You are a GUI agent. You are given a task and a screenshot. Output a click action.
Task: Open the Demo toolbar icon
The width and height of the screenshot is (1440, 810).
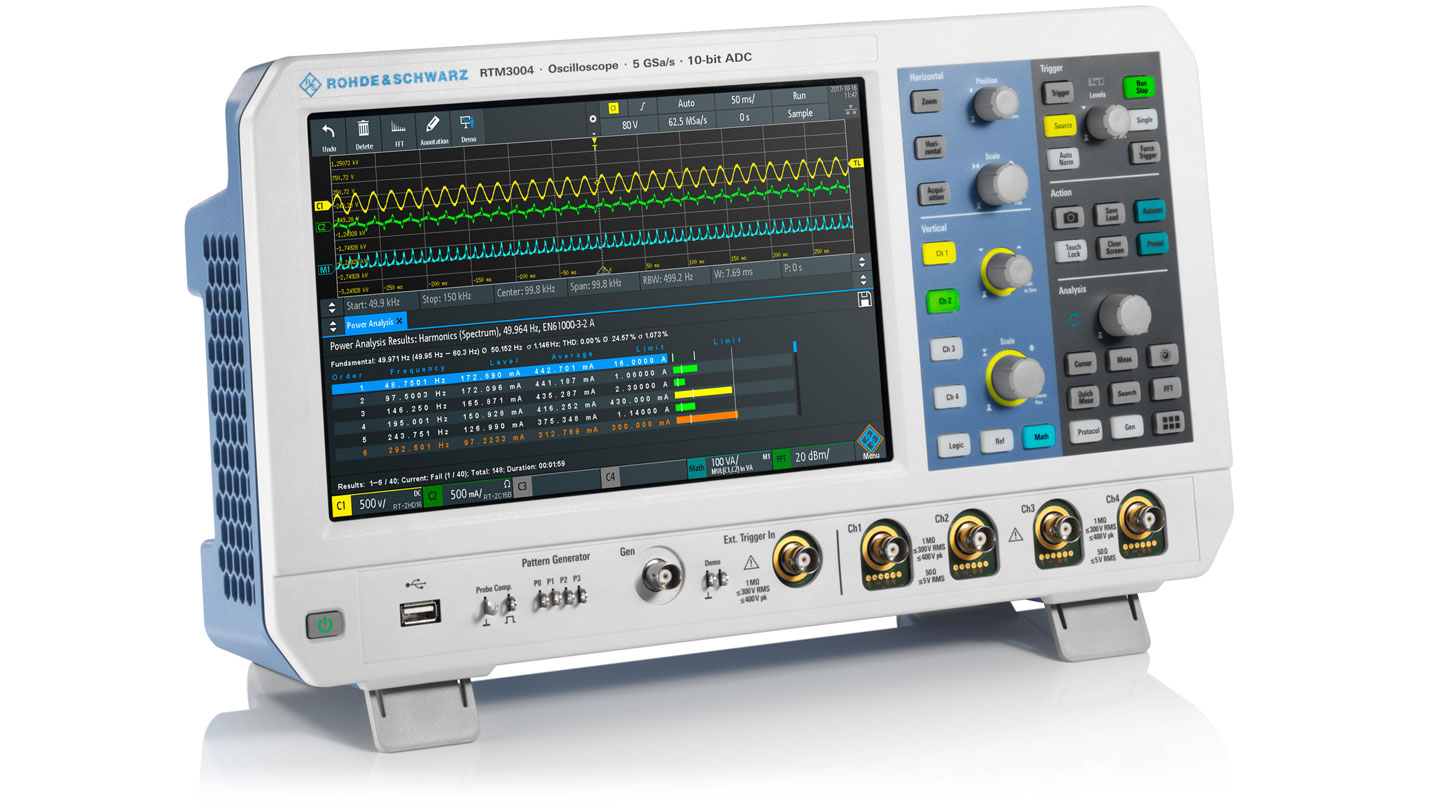pos(467,126)
